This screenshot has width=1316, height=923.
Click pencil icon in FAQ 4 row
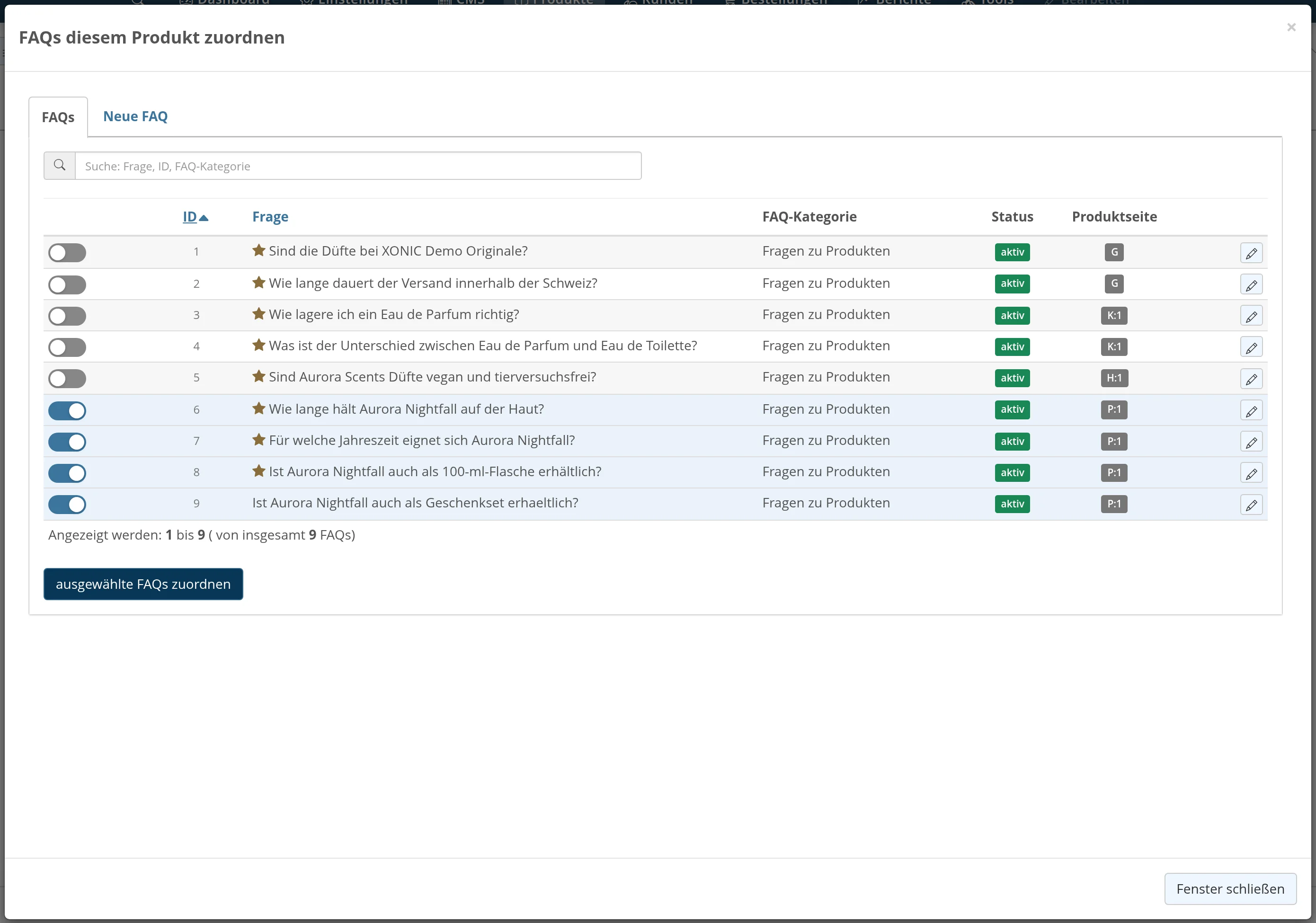click(x=1251, y=347)
